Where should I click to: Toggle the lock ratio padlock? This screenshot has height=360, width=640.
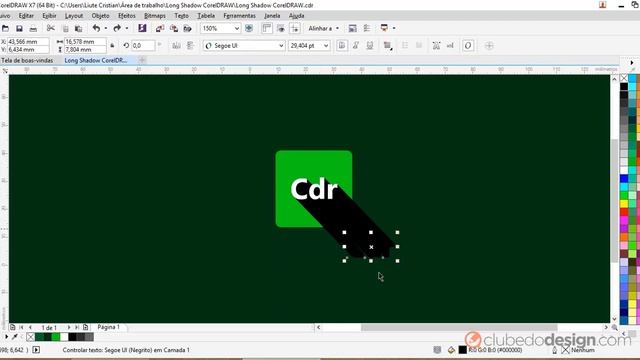[x=112, y=45]
